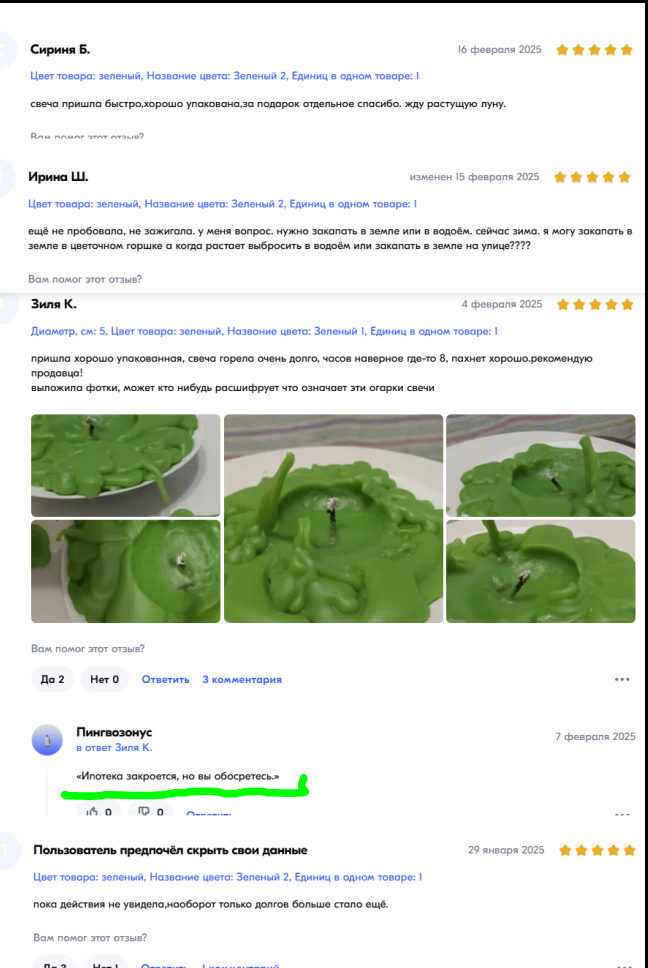Viewport: 648px width, 968px height.
Task: Open bottom-right green candle photo
Action: pyautogui.click(x=541, y=571)
